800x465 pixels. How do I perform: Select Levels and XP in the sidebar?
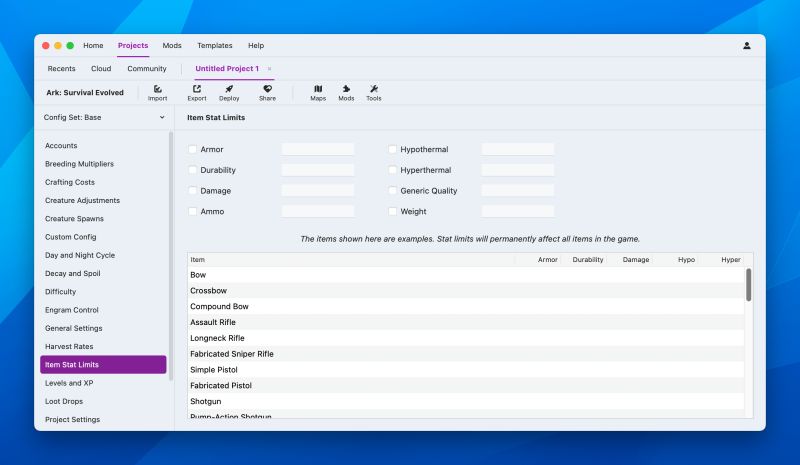pyautogui.click(x=103, y=383)
